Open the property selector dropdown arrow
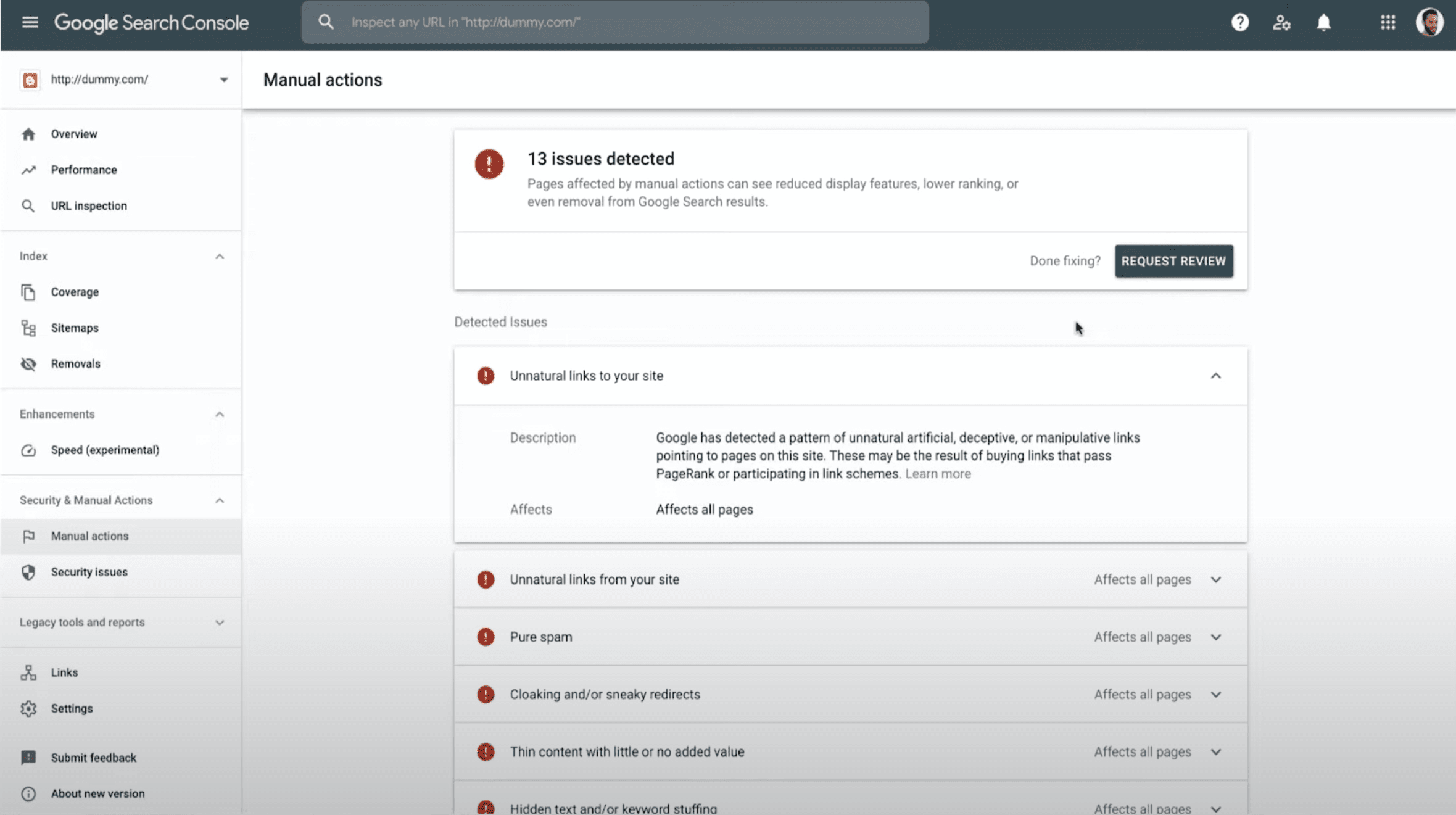 pos(223,80)
